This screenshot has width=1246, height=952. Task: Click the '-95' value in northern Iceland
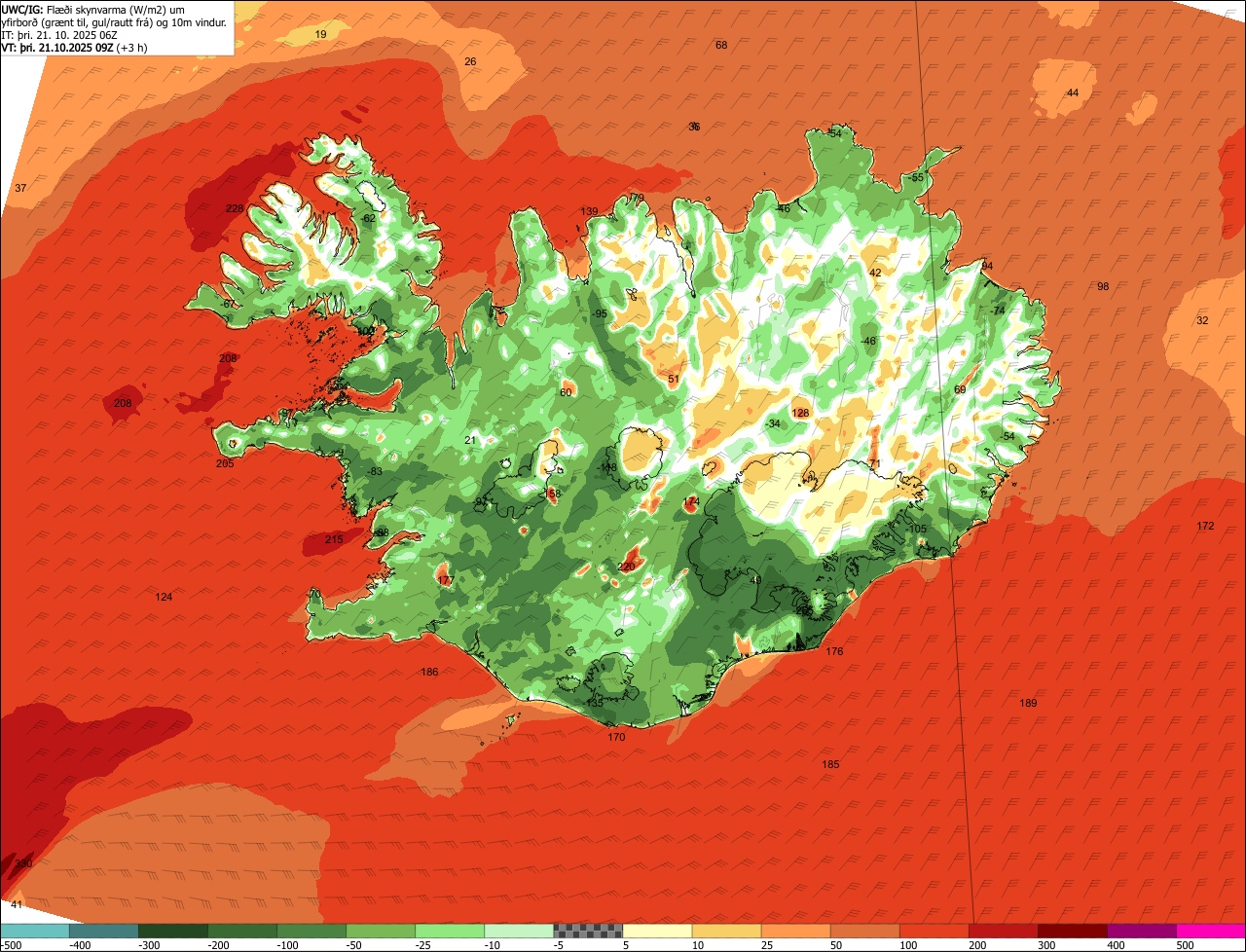pos(600,313)
